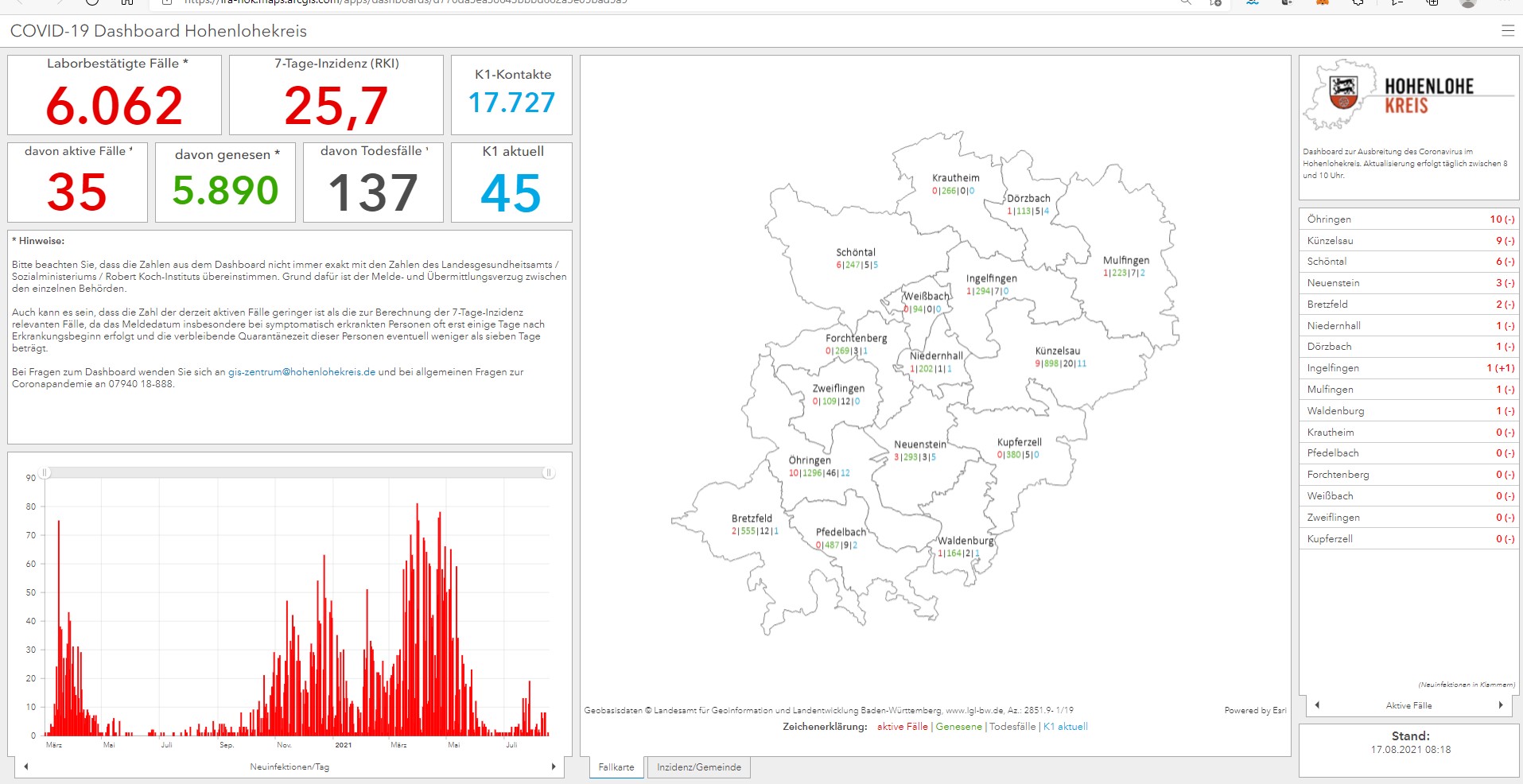Screen dimensions: 1523x784
Task: Select Öhringen row in active cases list
Action: 1409,219
